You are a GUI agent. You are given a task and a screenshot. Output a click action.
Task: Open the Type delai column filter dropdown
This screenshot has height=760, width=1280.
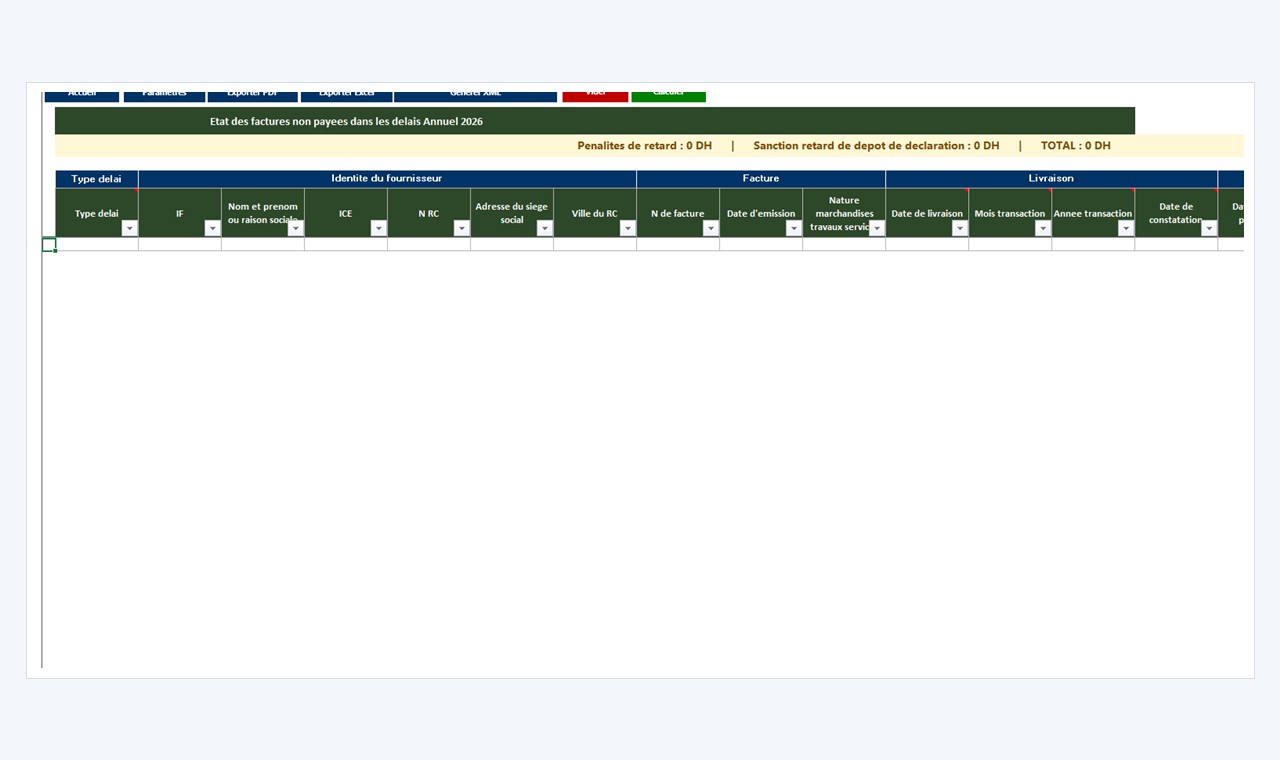pos(129,228)
